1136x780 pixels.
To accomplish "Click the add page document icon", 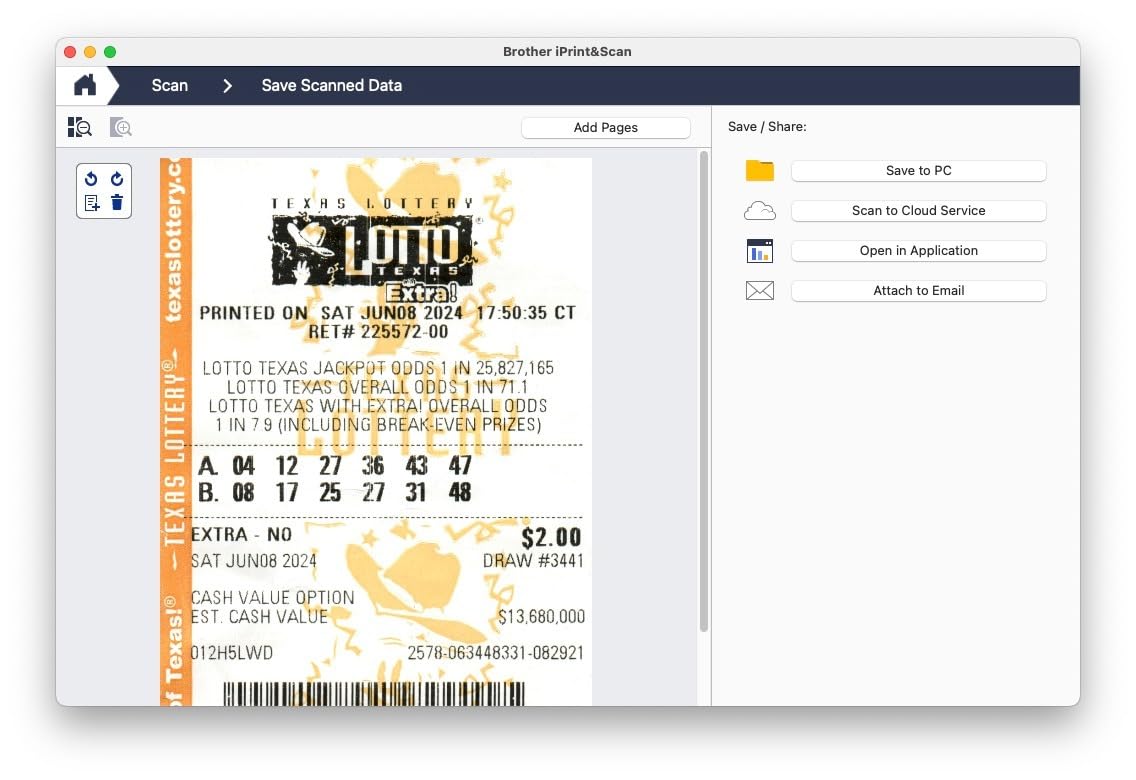I will [91, 203].
